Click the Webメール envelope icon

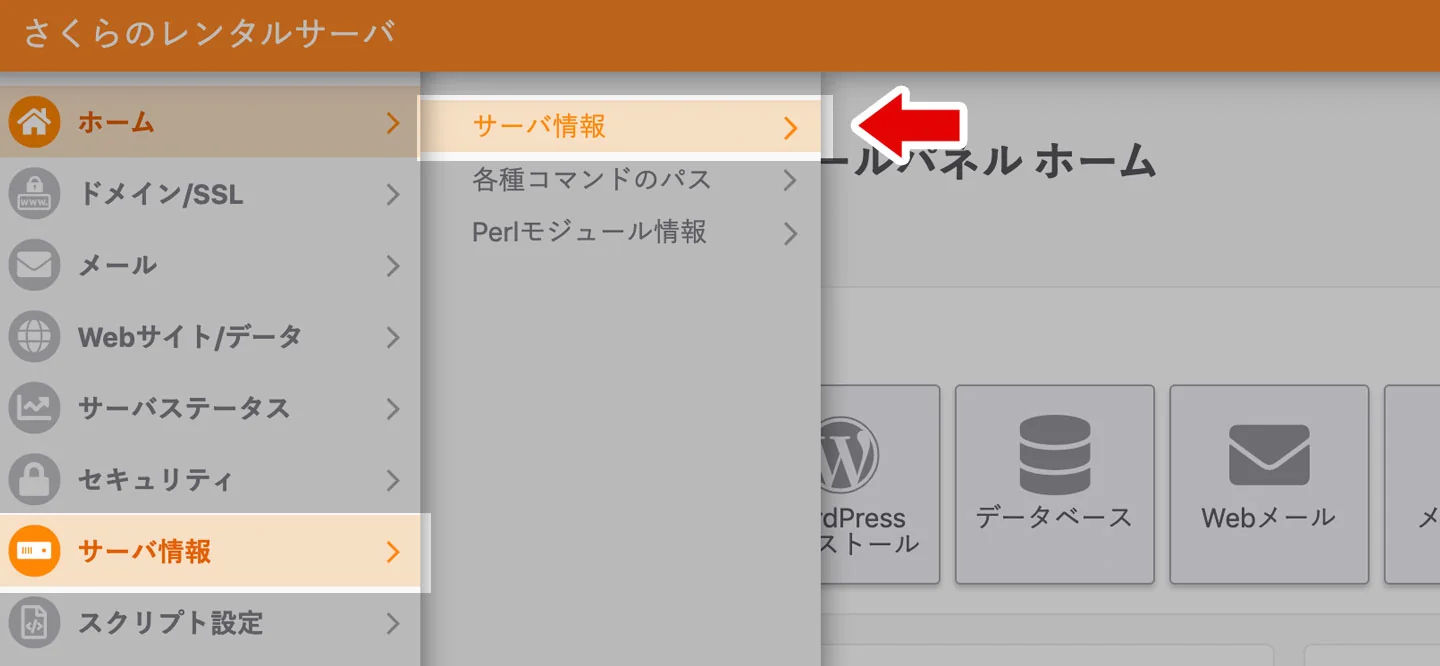1269,455
